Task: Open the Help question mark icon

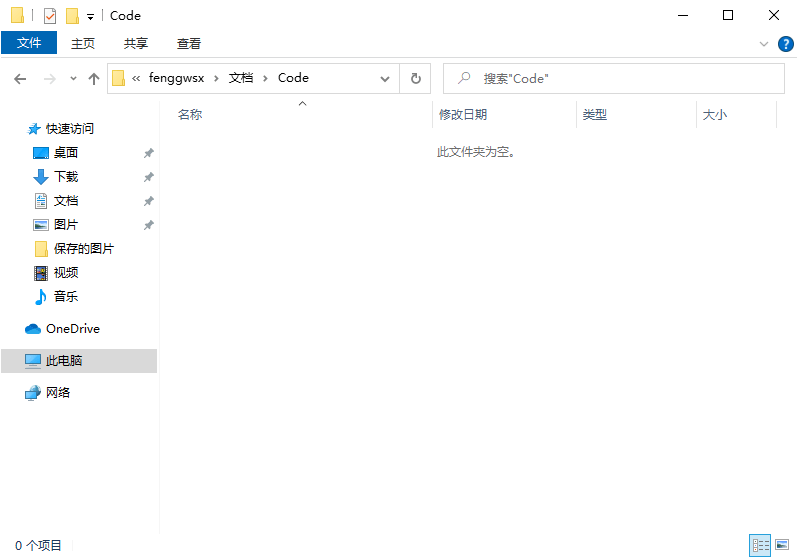Action: click(x=785, y=44)
